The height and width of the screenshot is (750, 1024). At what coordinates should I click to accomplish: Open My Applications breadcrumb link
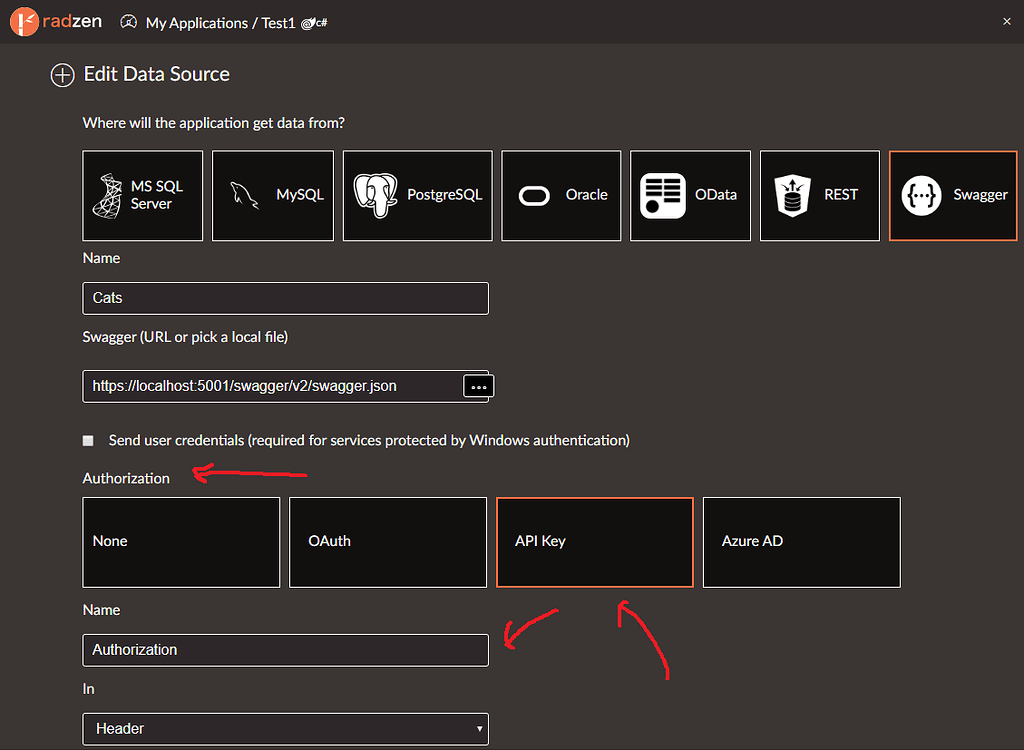196,22
